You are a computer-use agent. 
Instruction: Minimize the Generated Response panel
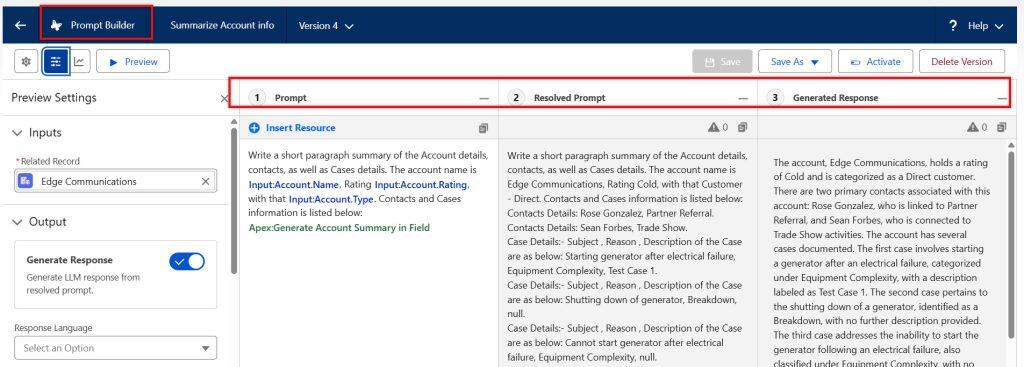(x=1002, y=98)
